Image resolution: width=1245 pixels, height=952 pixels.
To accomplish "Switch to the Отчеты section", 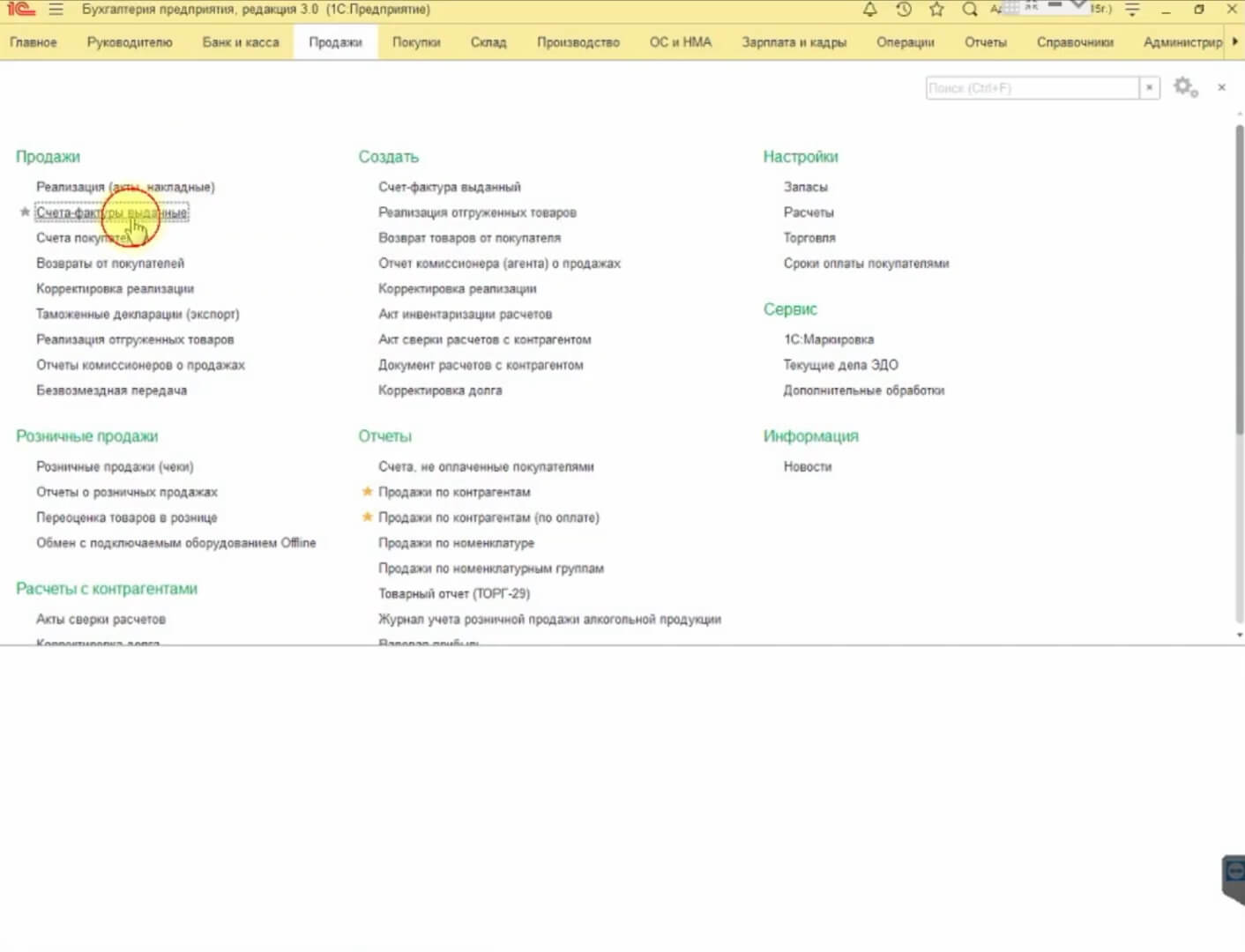I will (986, 42).
